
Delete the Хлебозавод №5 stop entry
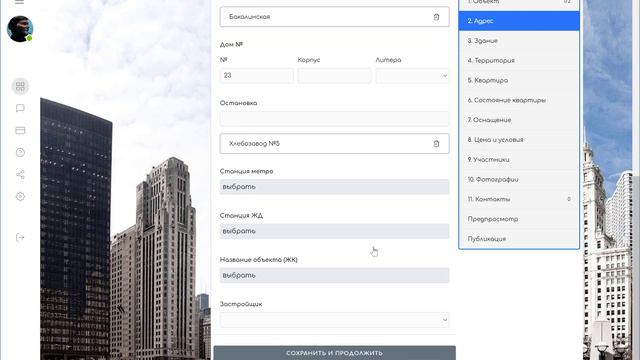point(436,144)
